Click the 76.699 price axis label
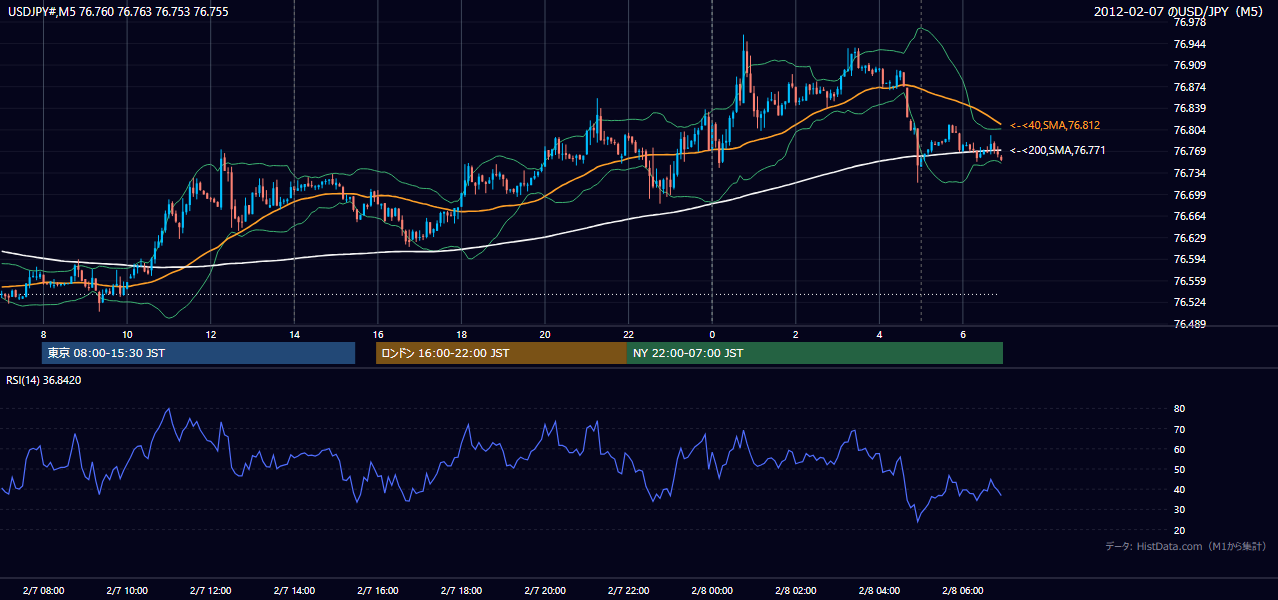Image resolution: width=1278 pixels, height=600 pixels. click(1190, 195)
